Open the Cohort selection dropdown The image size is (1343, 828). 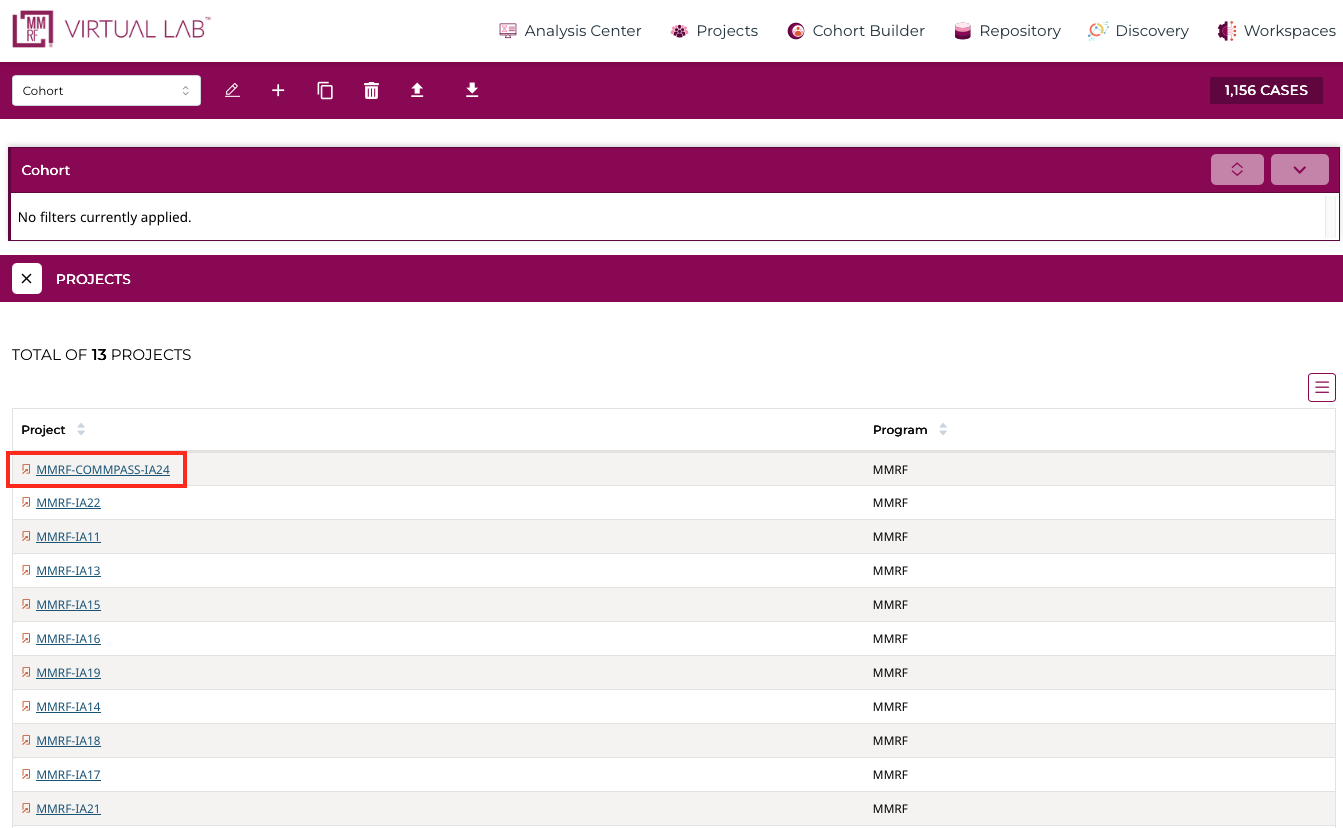(x=106, y=91)
